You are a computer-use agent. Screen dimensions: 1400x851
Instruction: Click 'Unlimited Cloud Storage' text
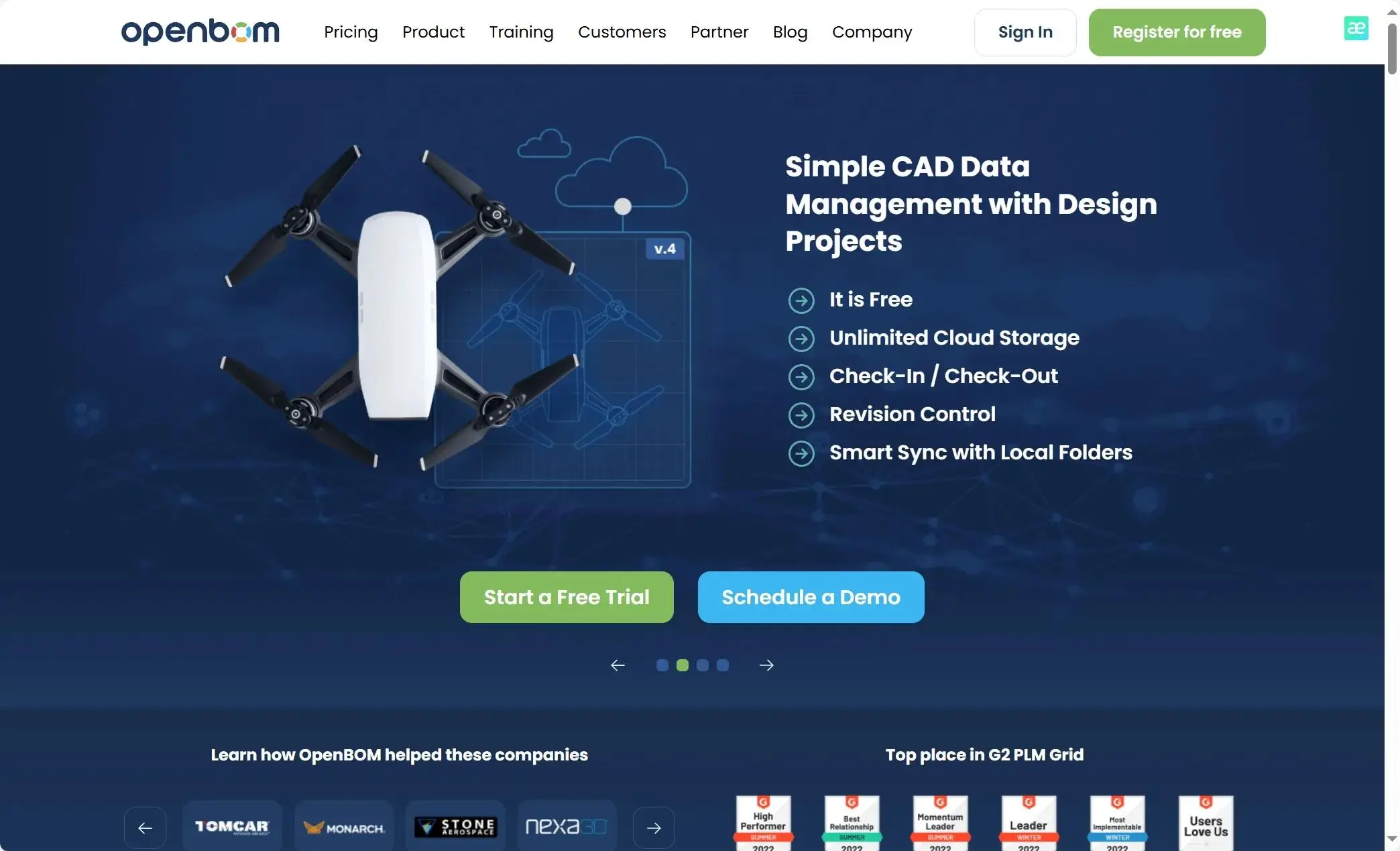tap(954, 337)
